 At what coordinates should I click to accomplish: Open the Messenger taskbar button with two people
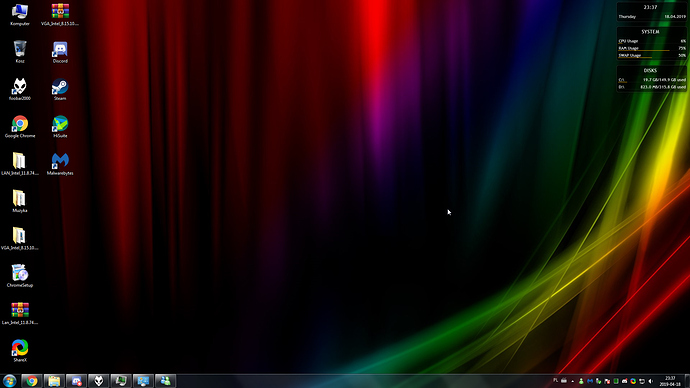165,381
